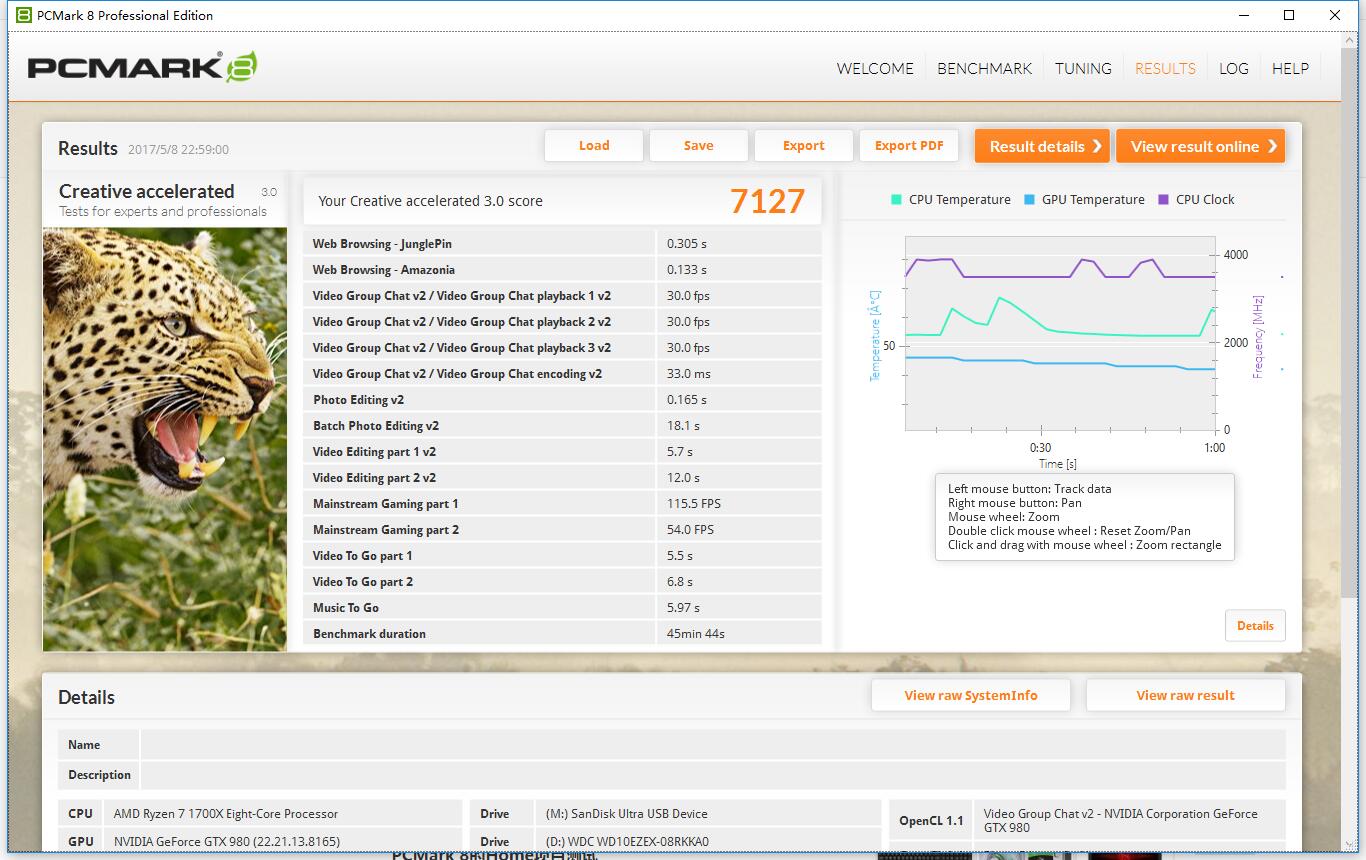Click the leopard test thumbnail image

point(165,438)
